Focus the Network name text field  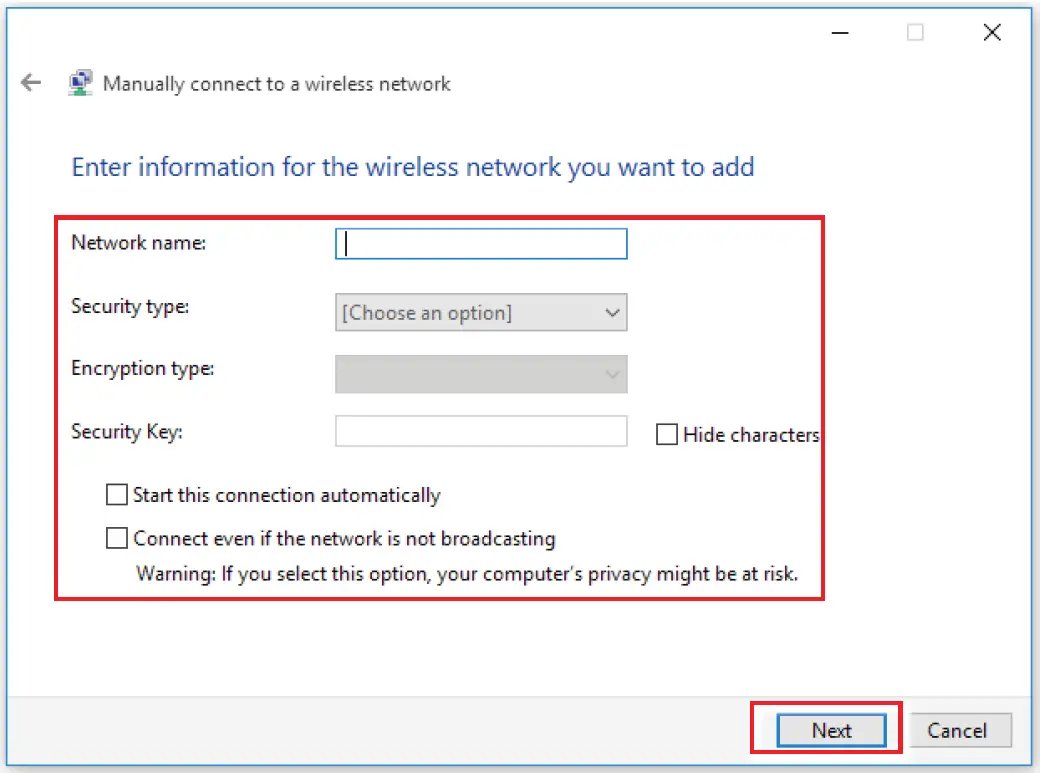[x=481, y=244]
